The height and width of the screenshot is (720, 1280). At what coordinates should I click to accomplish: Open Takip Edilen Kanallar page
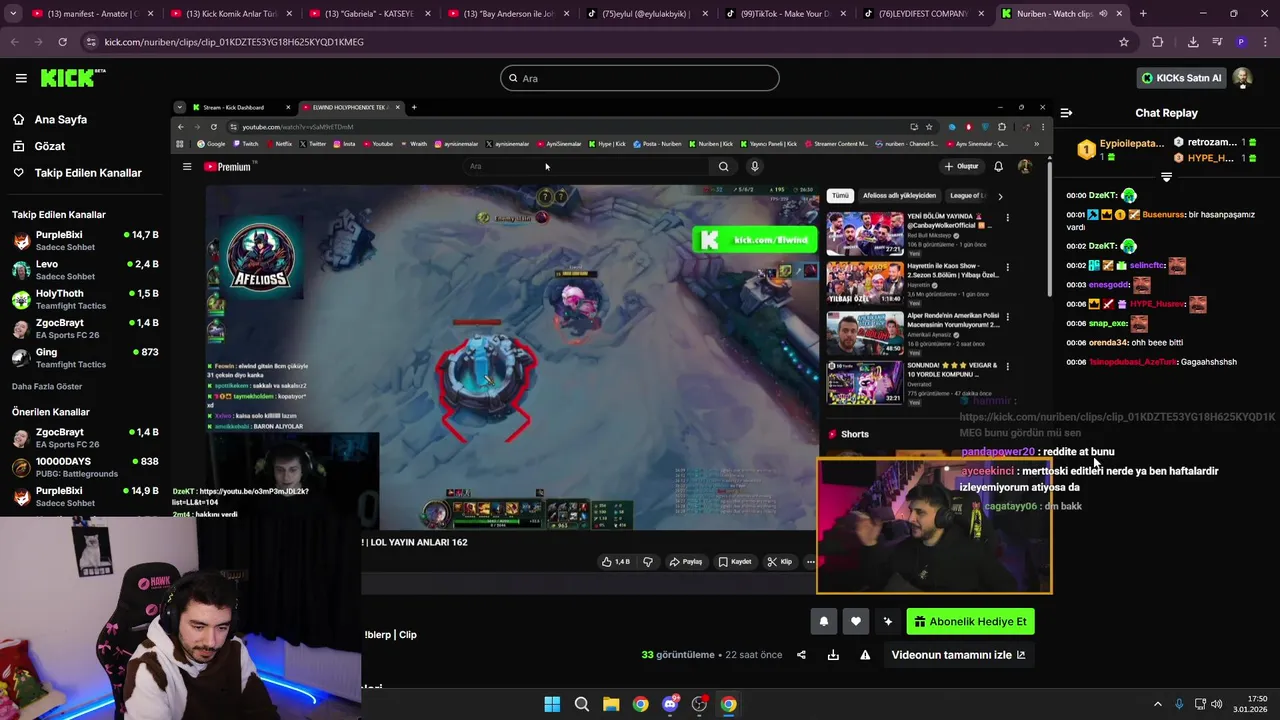point(77,173)
